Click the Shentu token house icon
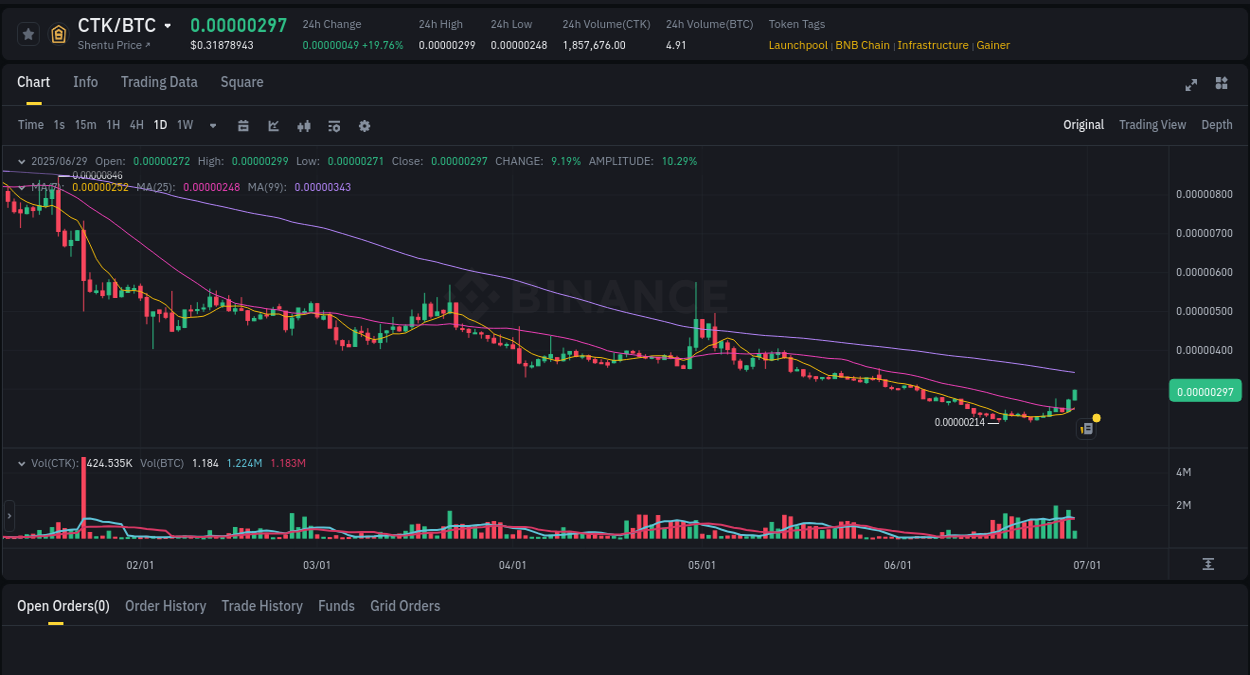The width and height of the screenshot is (1250, 675). point(59,33)
